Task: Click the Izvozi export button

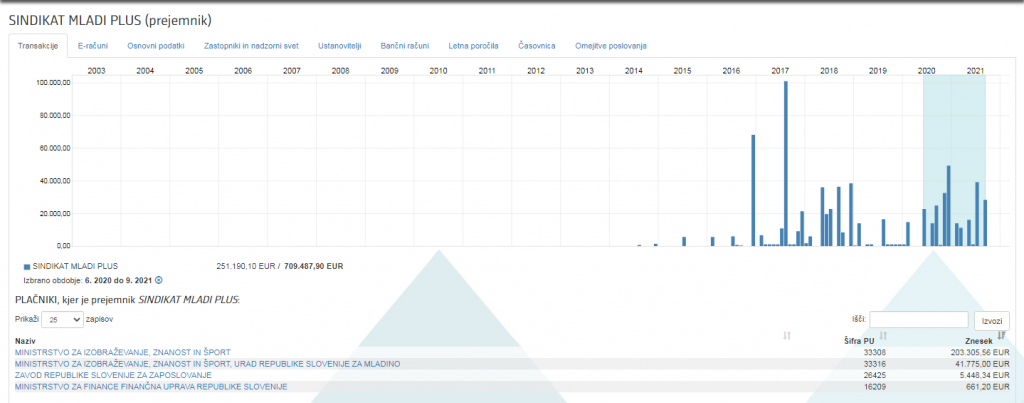Action: [x=992, y=320]
